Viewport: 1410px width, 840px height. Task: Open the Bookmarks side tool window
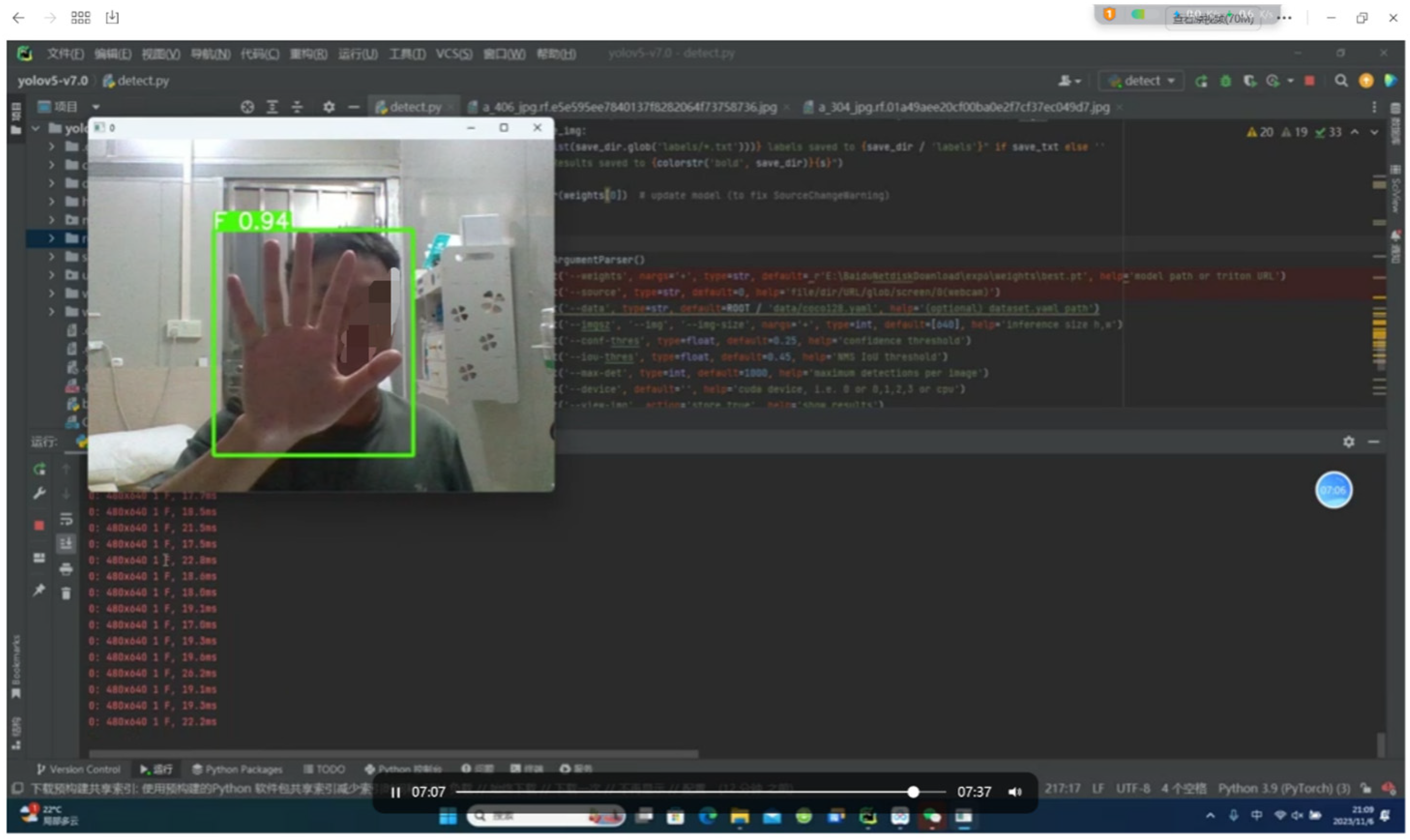[x=16, y=667]
